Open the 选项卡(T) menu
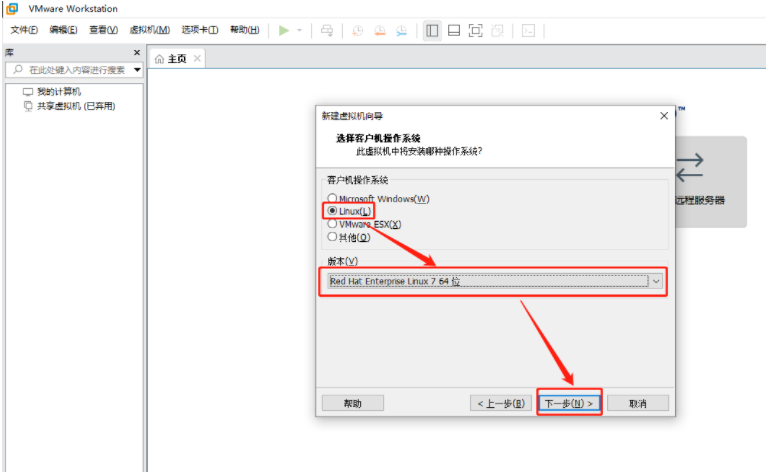 tap(200, 30)
